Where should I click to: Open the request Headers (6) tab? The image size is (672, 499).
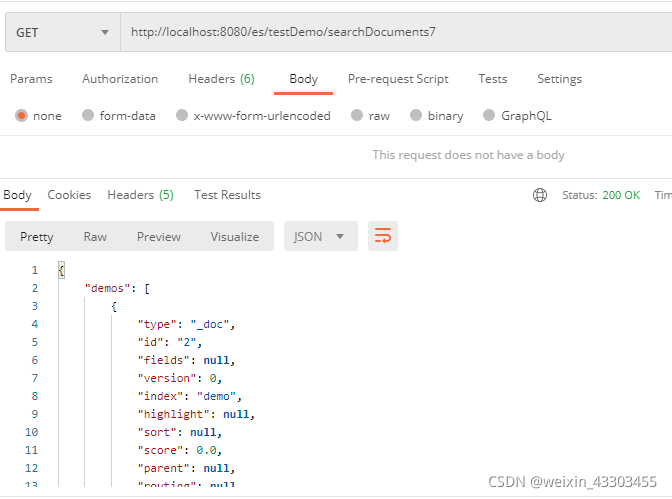[x=221, y=79]
